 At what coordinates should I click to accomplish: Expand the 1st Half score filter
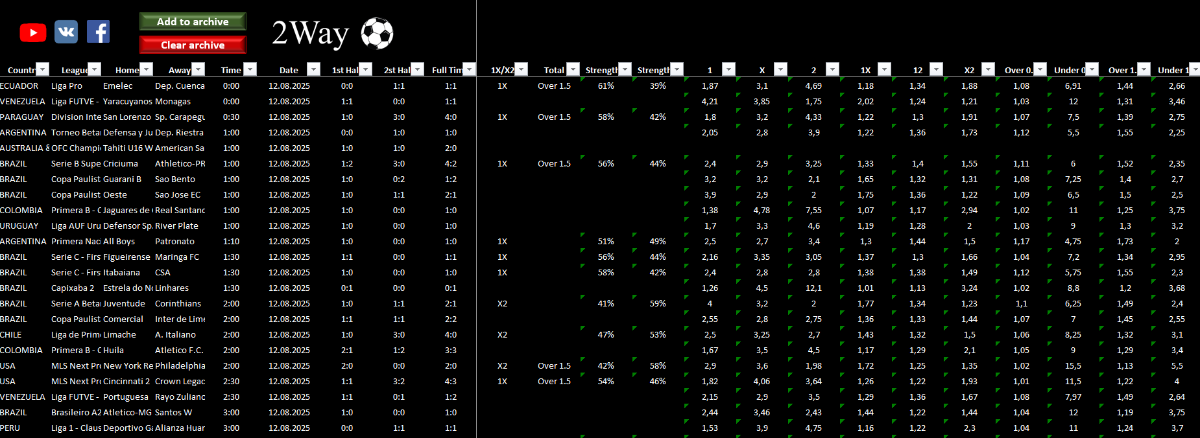pyautogui.click(x=364, y=70)
